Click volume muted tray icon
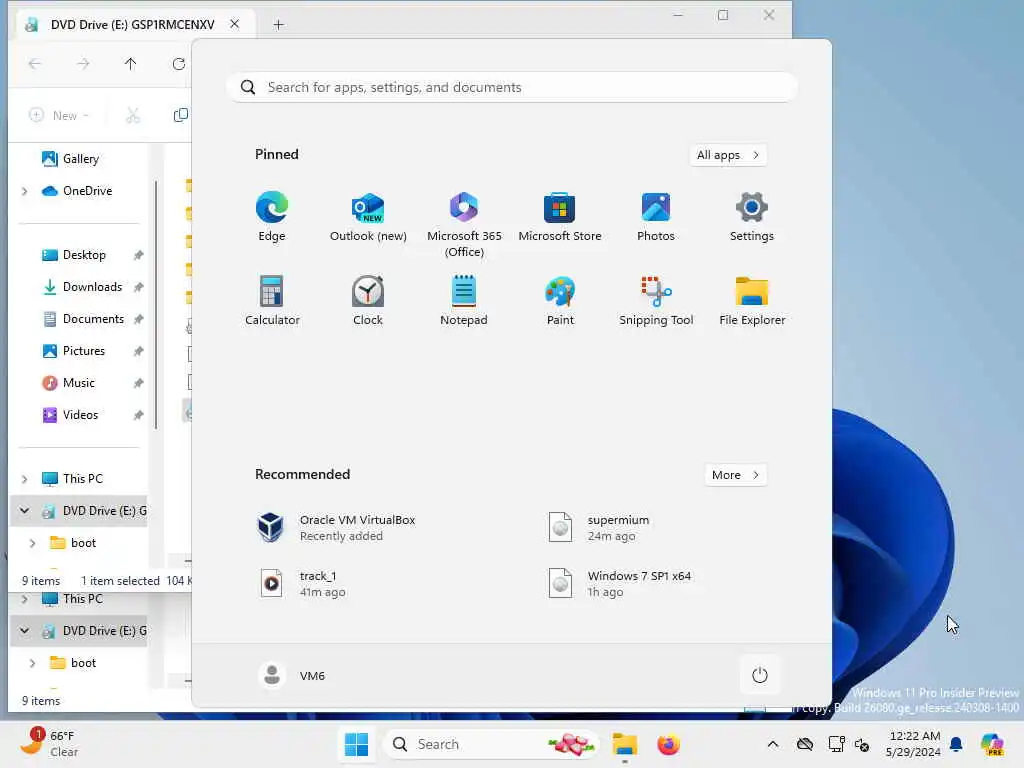This screenshot has width=1024, height=768. [x=861, y=744]
